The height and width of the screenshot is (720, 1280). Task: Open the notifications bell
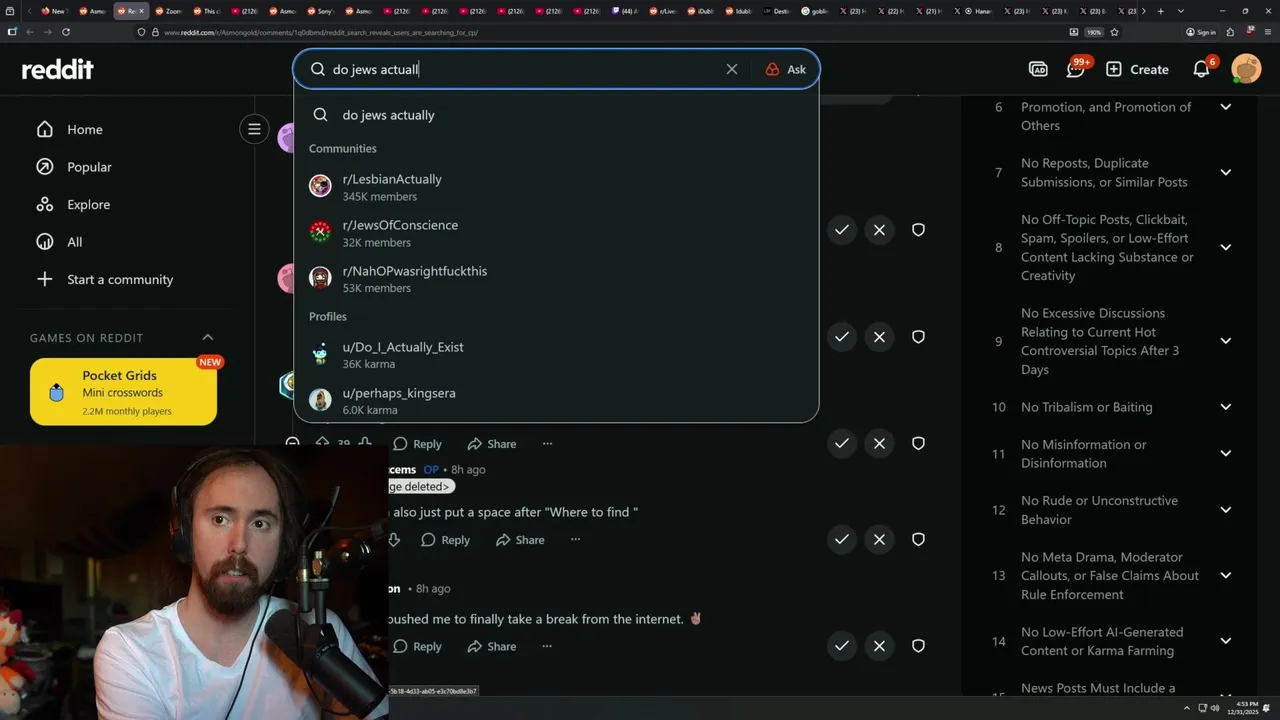coord(1202,69)
